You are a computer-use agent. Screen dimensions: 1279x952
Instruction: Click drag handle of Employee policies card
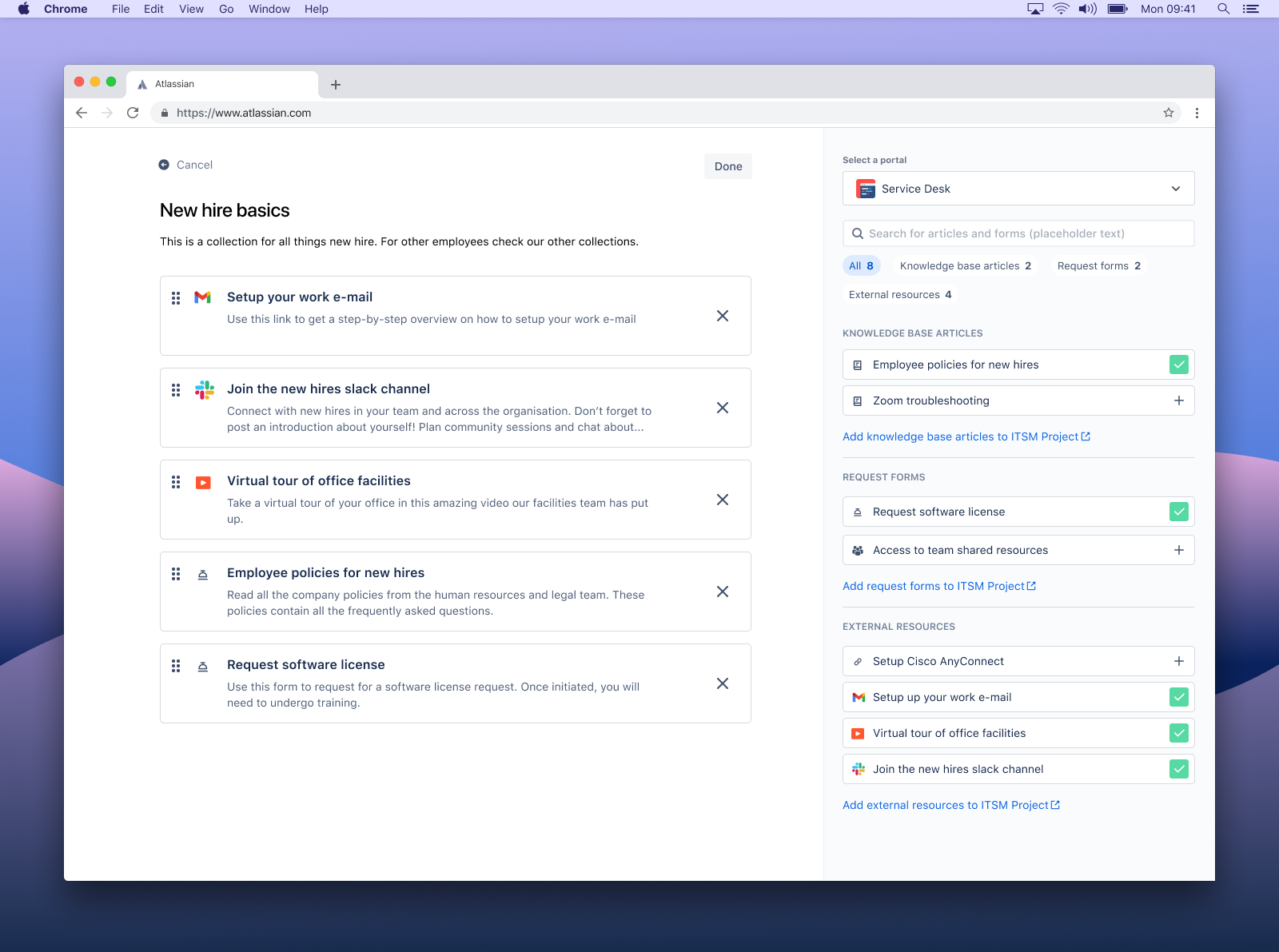176,574
